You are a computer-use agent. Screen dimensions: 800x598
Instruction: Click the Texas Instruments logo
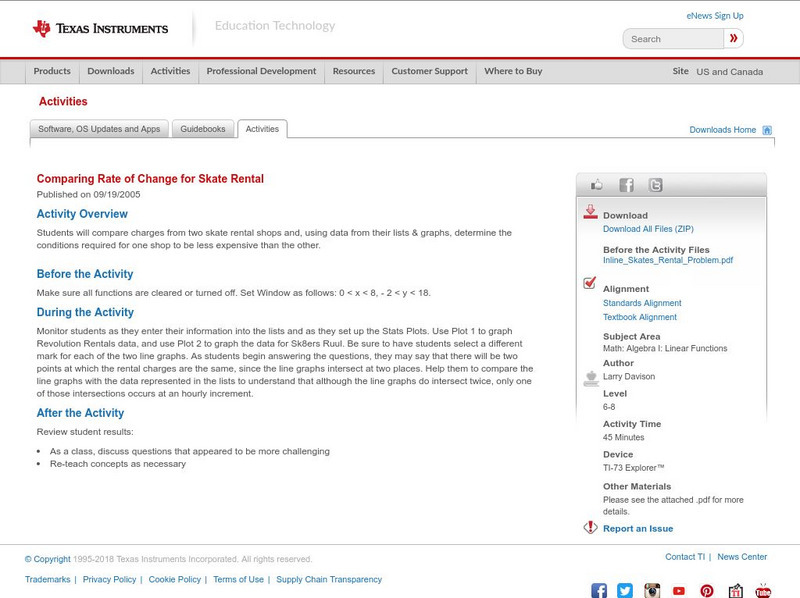[100, 28]
